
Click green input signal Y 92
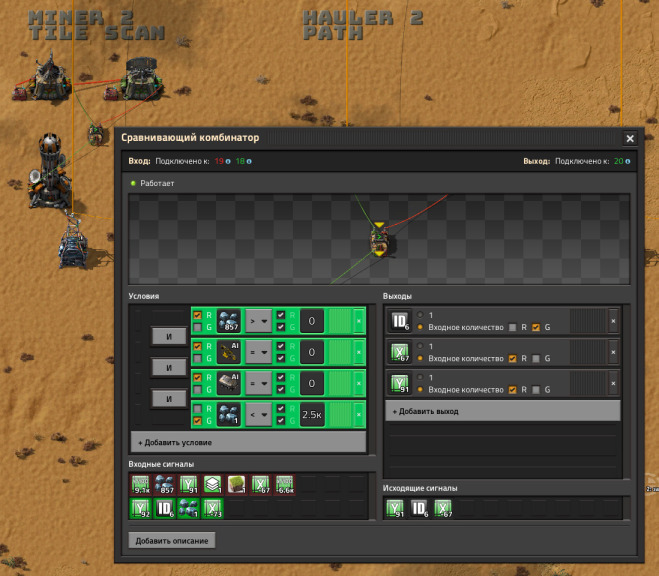(x=141, y=509)
